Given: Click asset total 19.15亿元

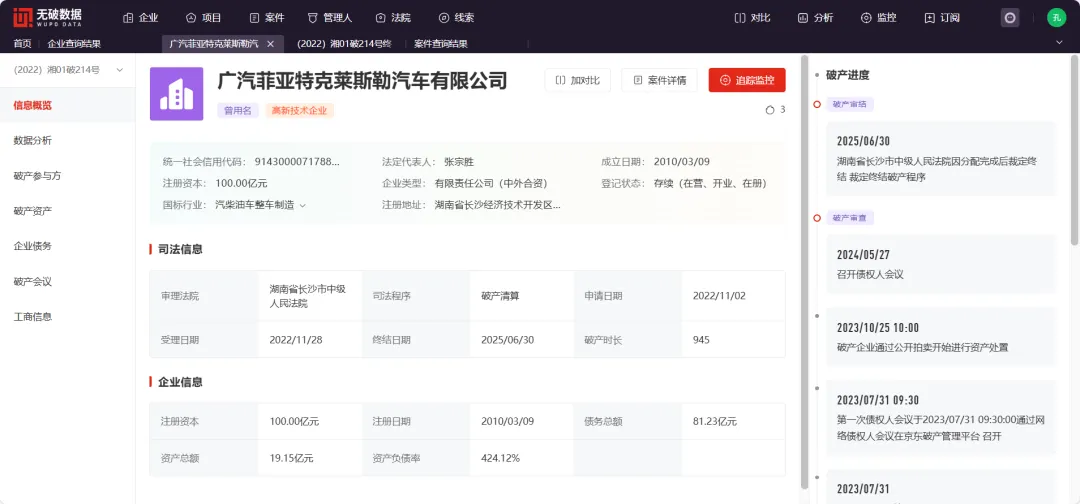Looking at the screenshot, I should (291, 458).
